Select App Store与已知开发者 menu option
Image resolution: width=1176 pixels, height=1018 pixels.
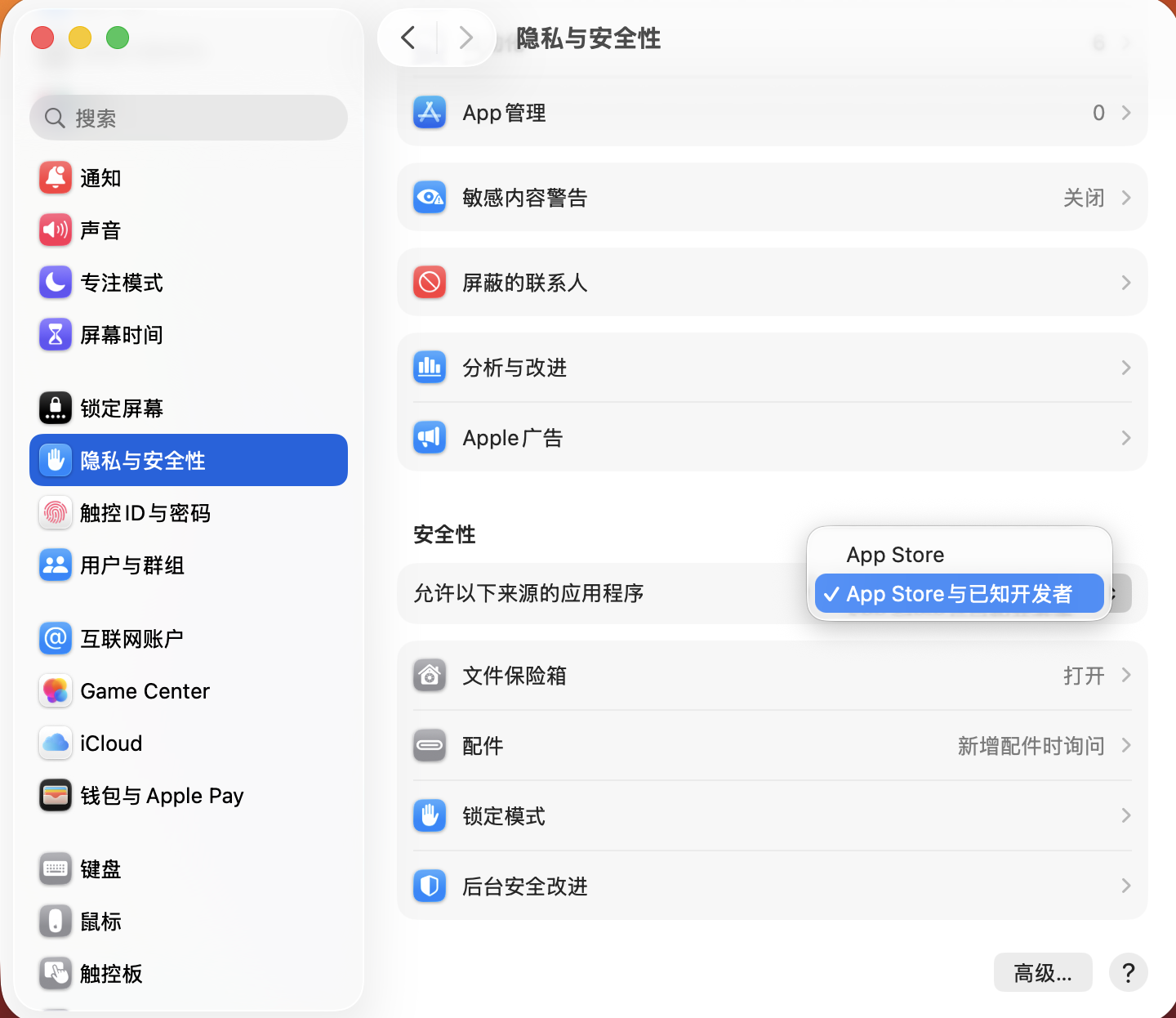tap(960, 594)
